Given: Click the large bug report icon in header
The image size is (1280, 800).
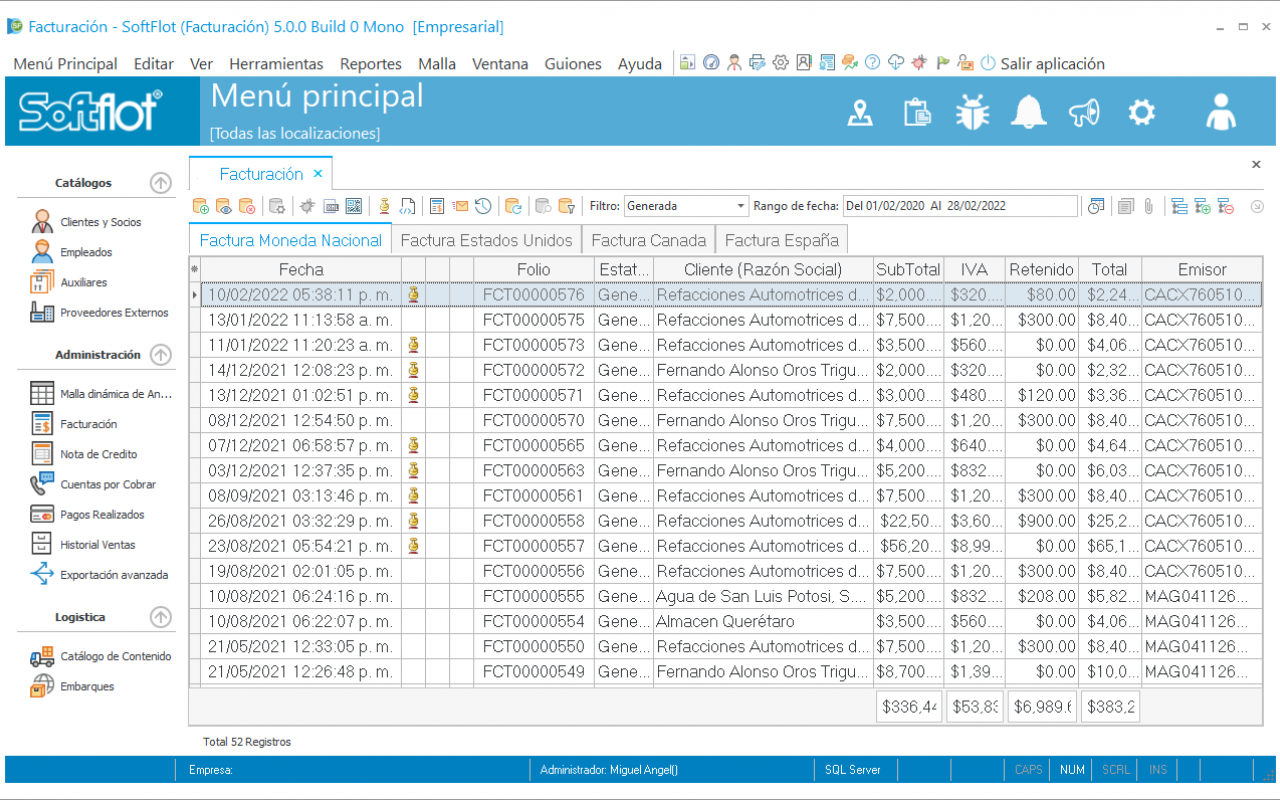Looking at the screenshot, I should click(972, 112).
